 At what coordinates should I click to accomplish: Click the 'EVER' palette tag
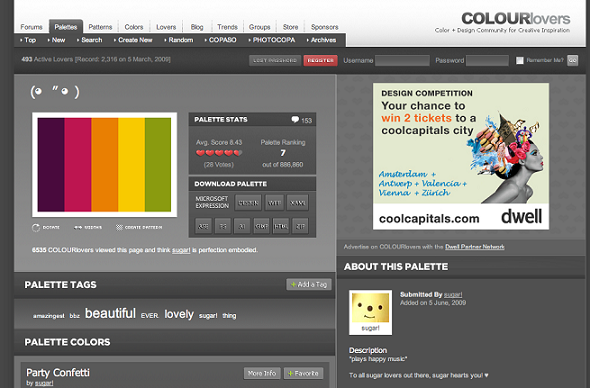(x=149, y=316)
